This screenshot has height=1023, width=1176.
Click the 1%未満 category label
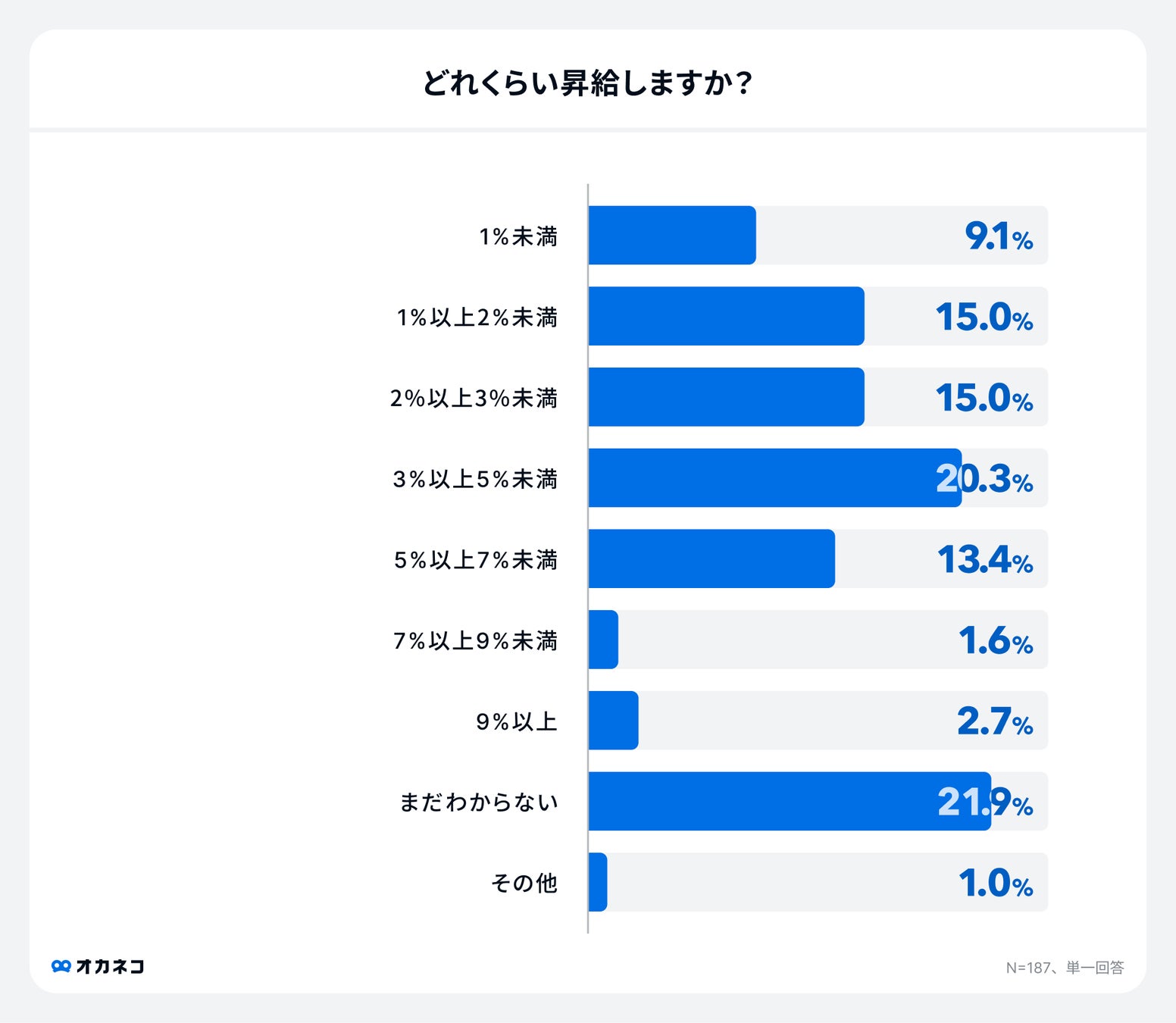pos(518,236)
